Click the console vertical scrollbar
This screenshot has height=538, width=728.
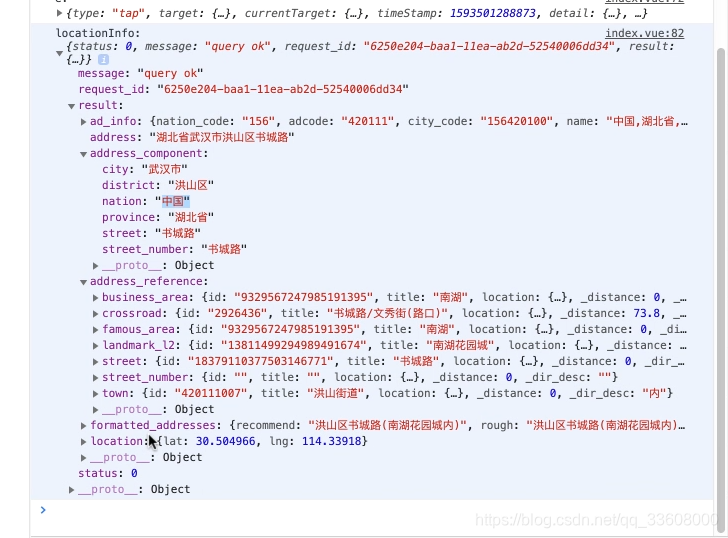[721, 288]
